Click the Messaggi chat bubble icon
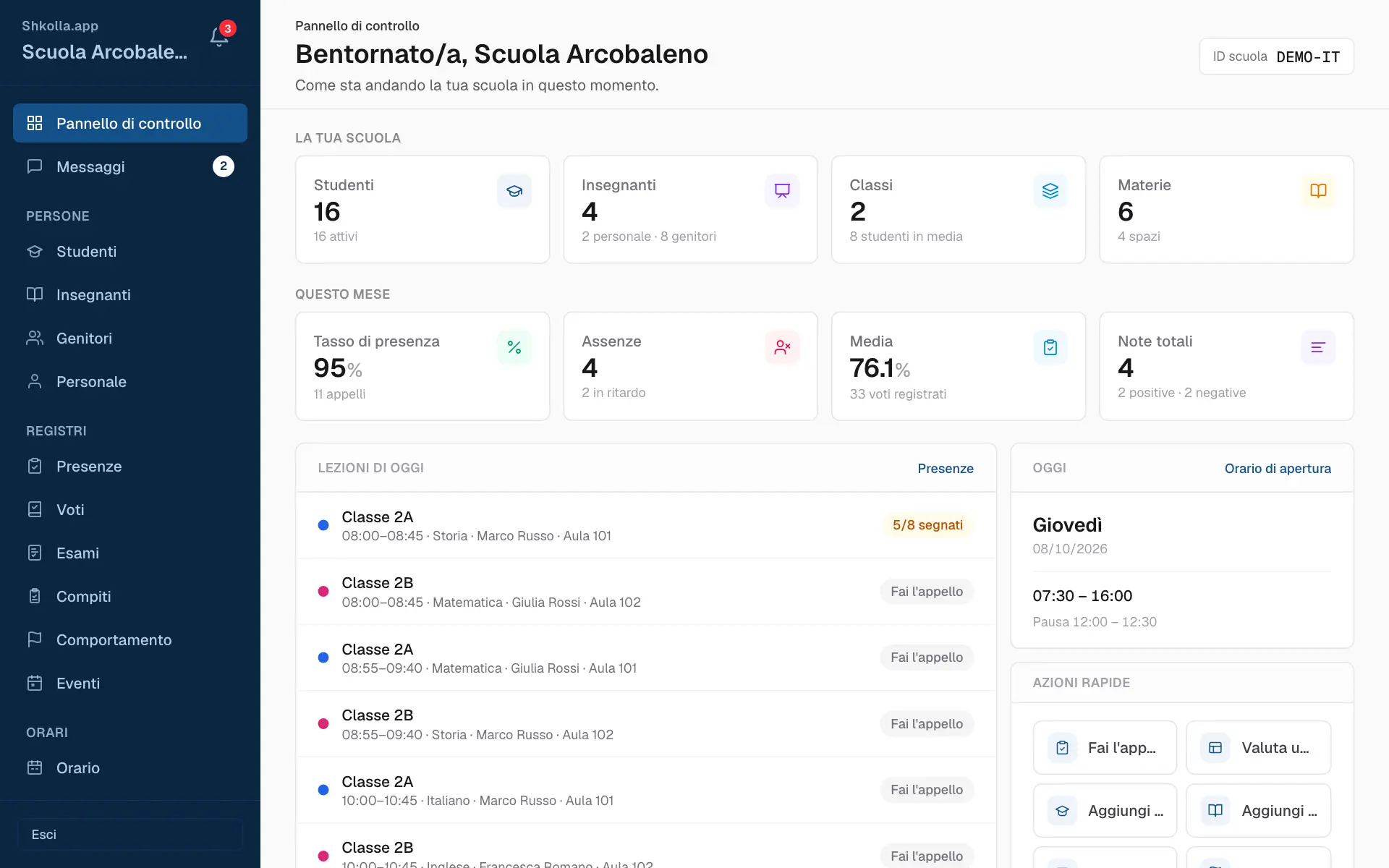 (35, 166)
